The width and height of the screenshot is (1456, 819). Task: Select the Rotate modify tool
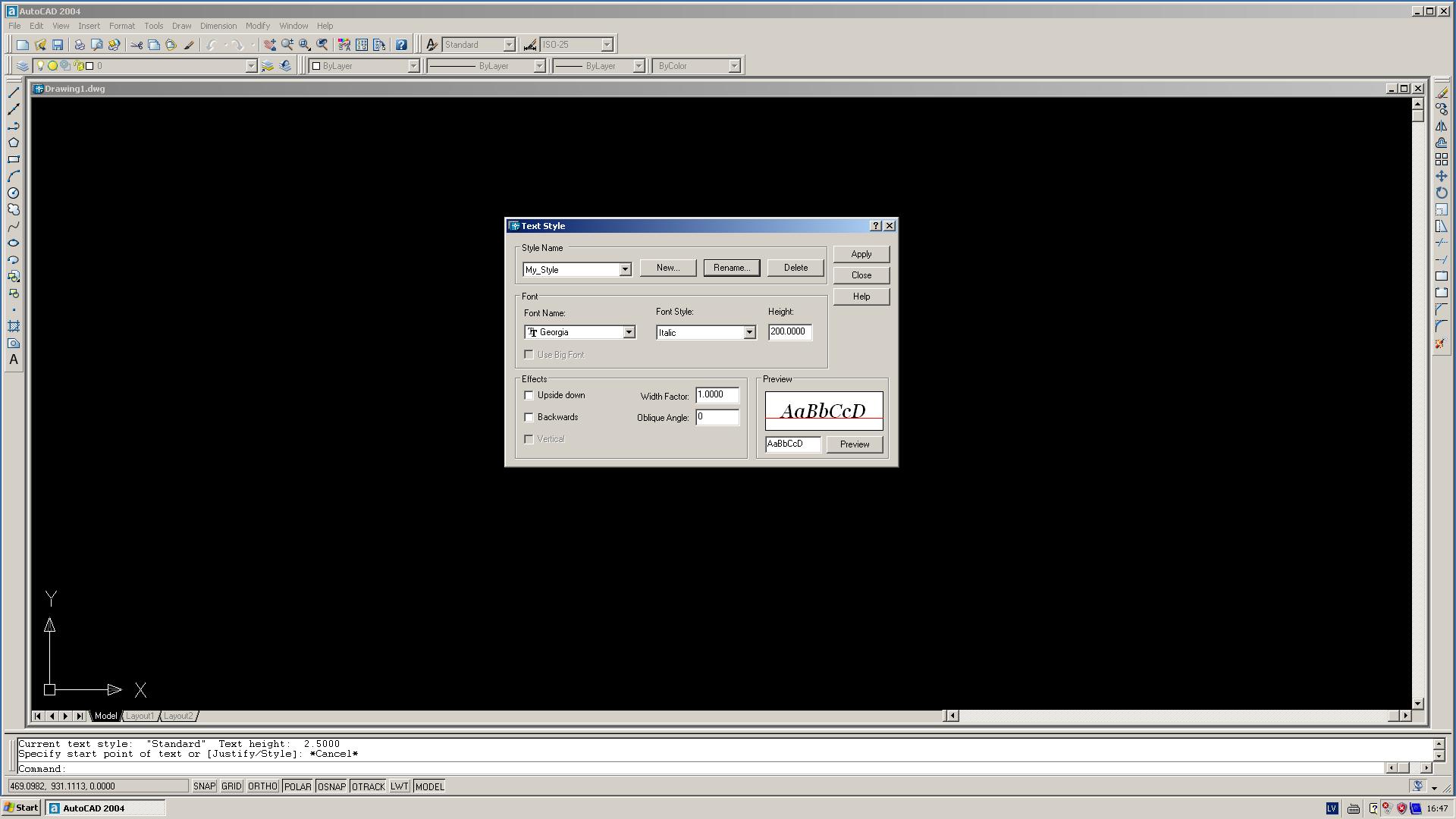coord(1441,193)
